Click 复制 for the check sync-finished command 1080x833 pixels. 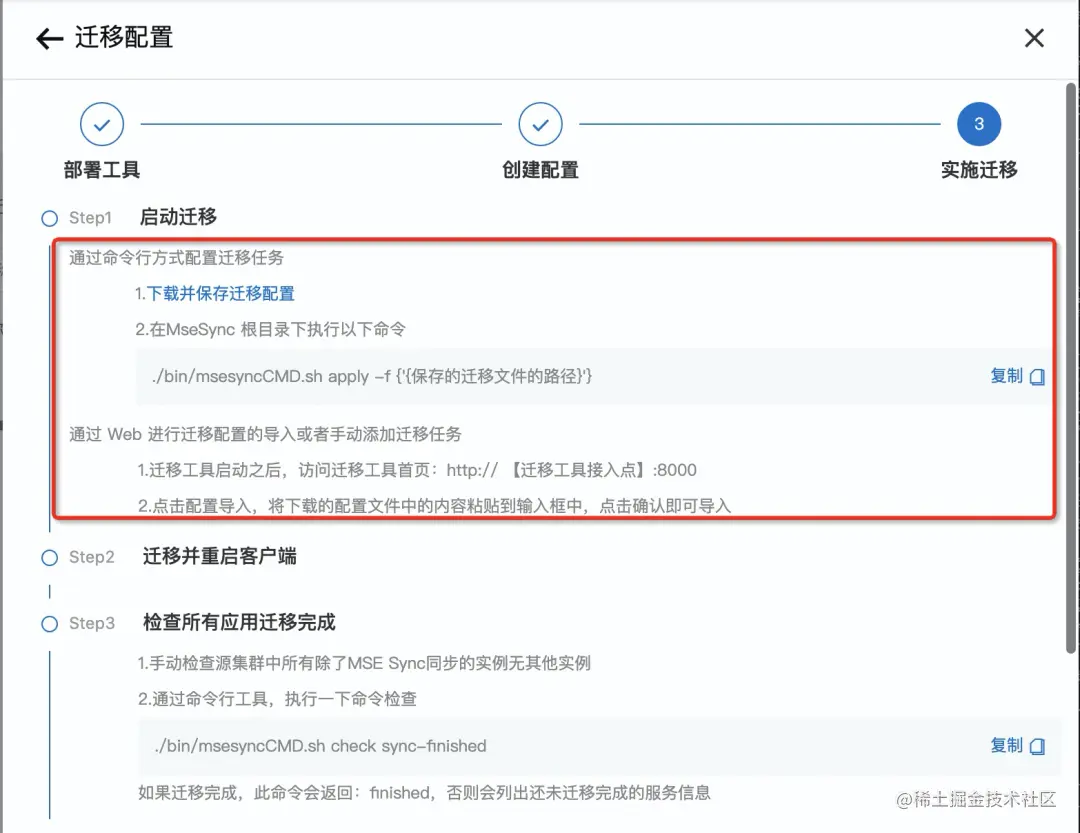click(x=1006, y=745)
